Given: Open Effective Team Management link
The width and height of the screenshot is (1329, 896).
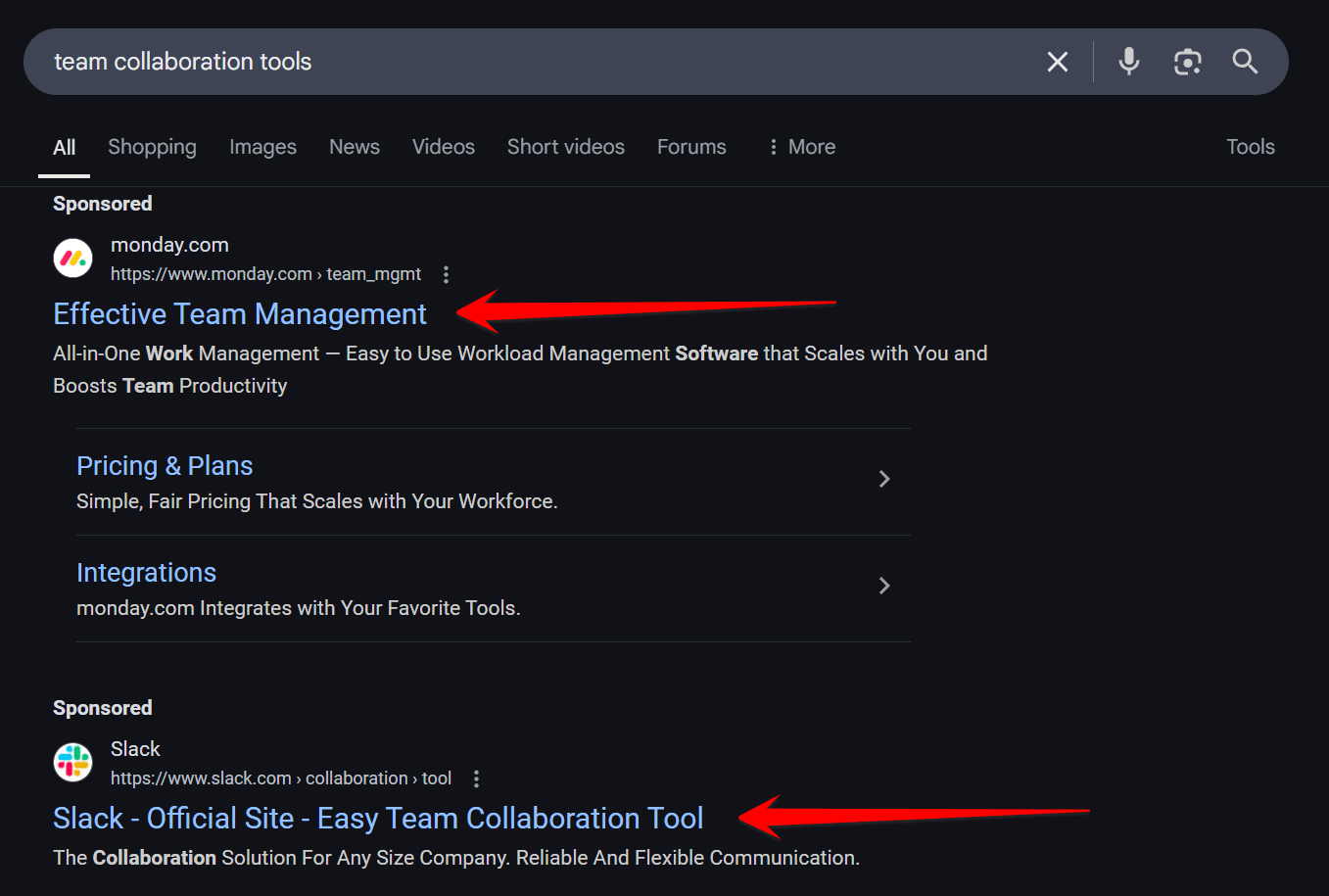Looking at the screenshot, I should [240, 314].
